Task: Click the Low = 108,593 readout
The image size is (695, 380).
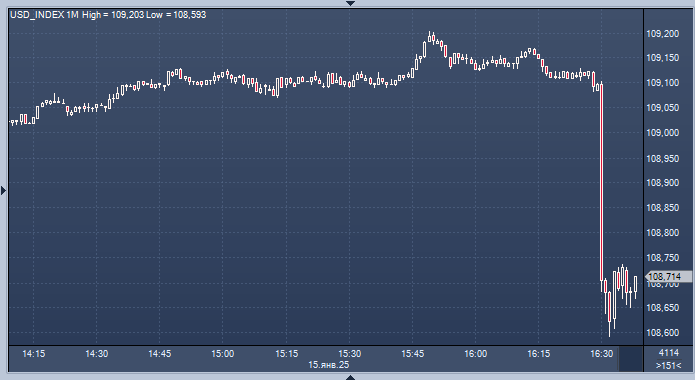Action: click(x=176, y=15)
